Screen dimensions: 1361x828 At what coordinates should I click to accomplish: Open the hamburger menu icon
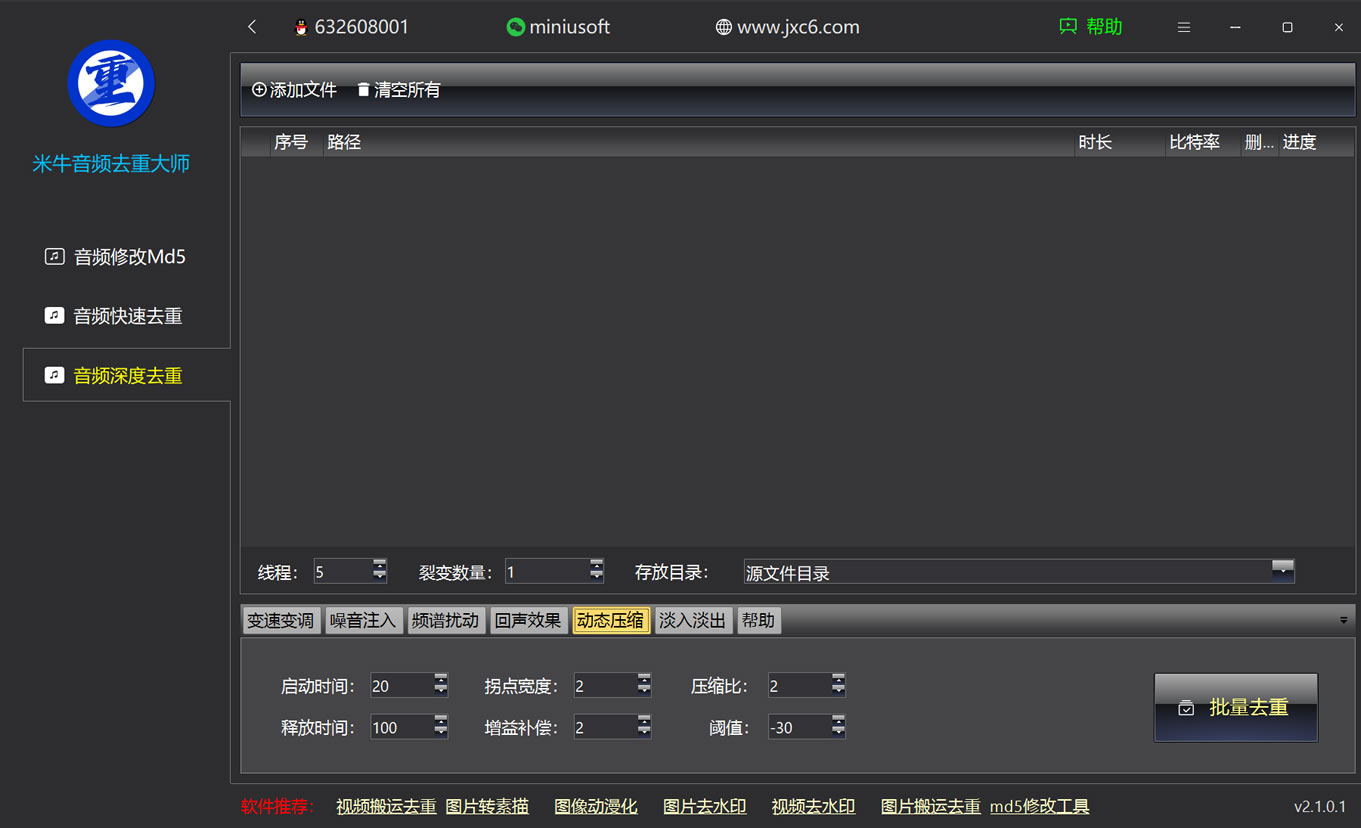(1184, 28)
